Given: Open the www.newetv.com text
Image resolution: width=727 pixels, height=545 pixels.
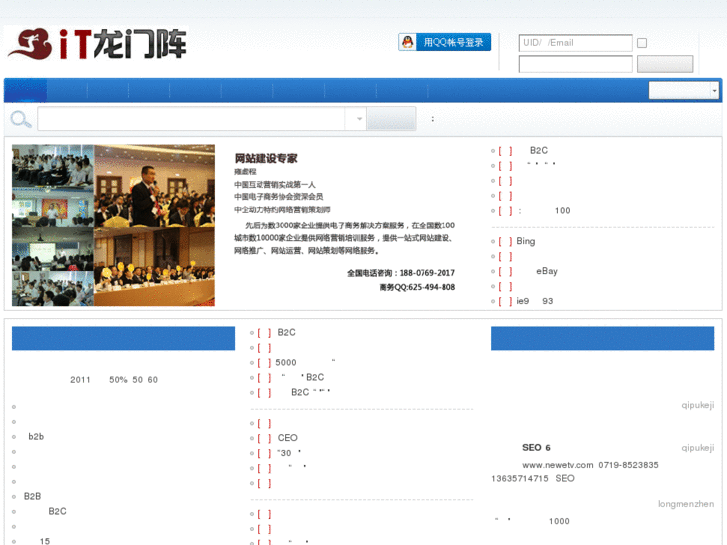Looking at the screenshot, I should pyautogui.click(x=557, y=465).
